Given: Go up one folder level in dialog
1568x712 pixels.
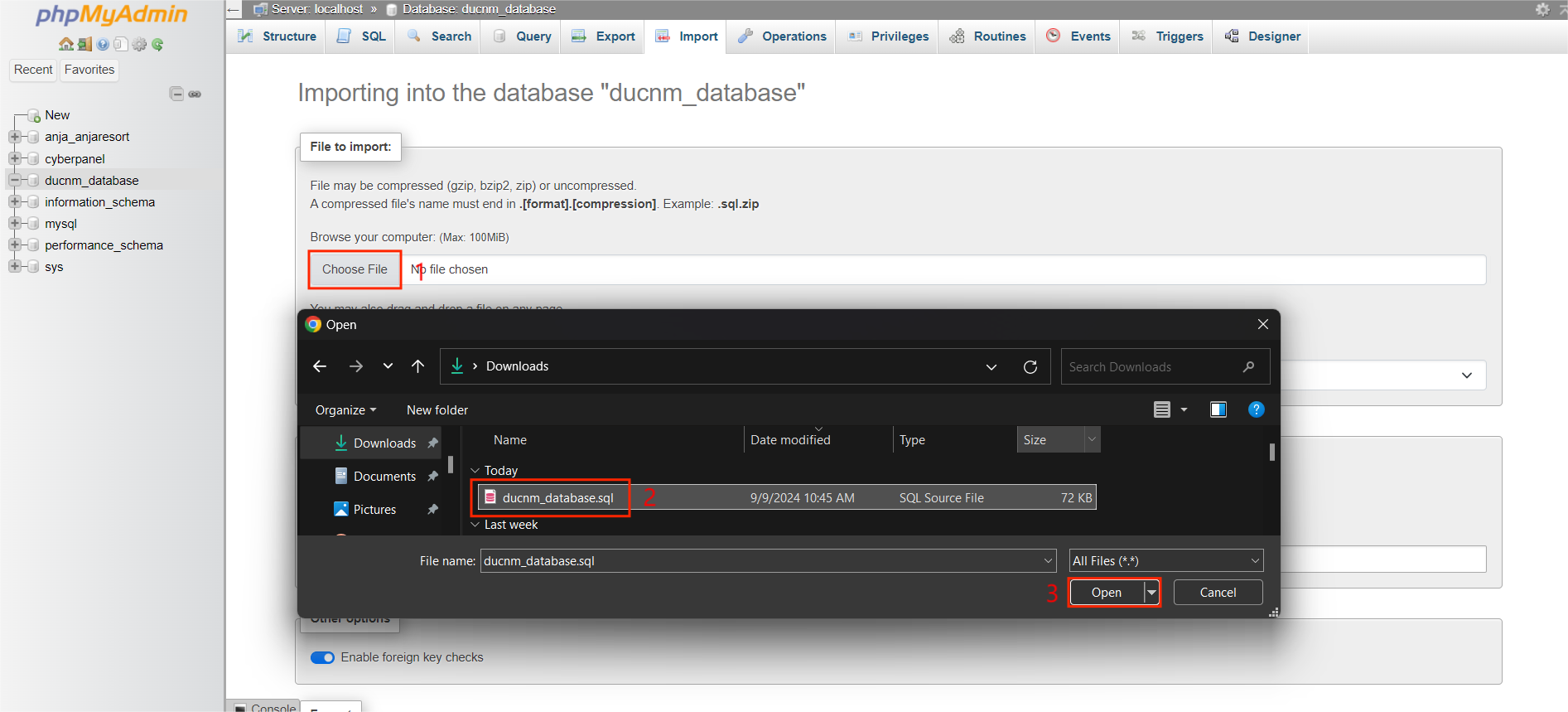Looking at the screenshot, I should [417, 366].
